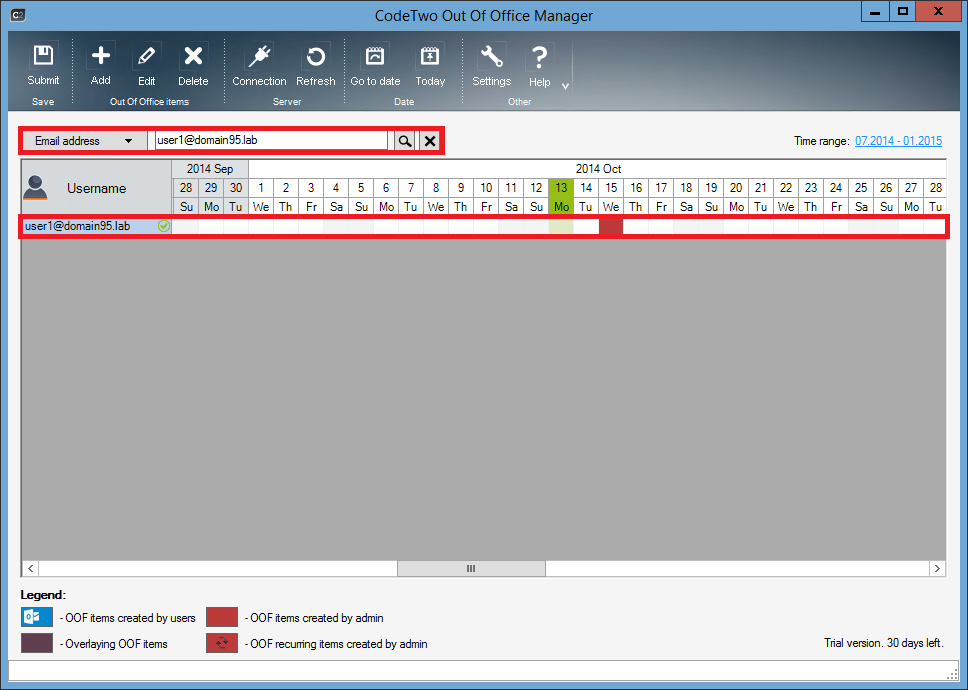968x690 pixels.
Task: Close the CodeTwo Out Of Office Manager
Action: coord(938,11)
